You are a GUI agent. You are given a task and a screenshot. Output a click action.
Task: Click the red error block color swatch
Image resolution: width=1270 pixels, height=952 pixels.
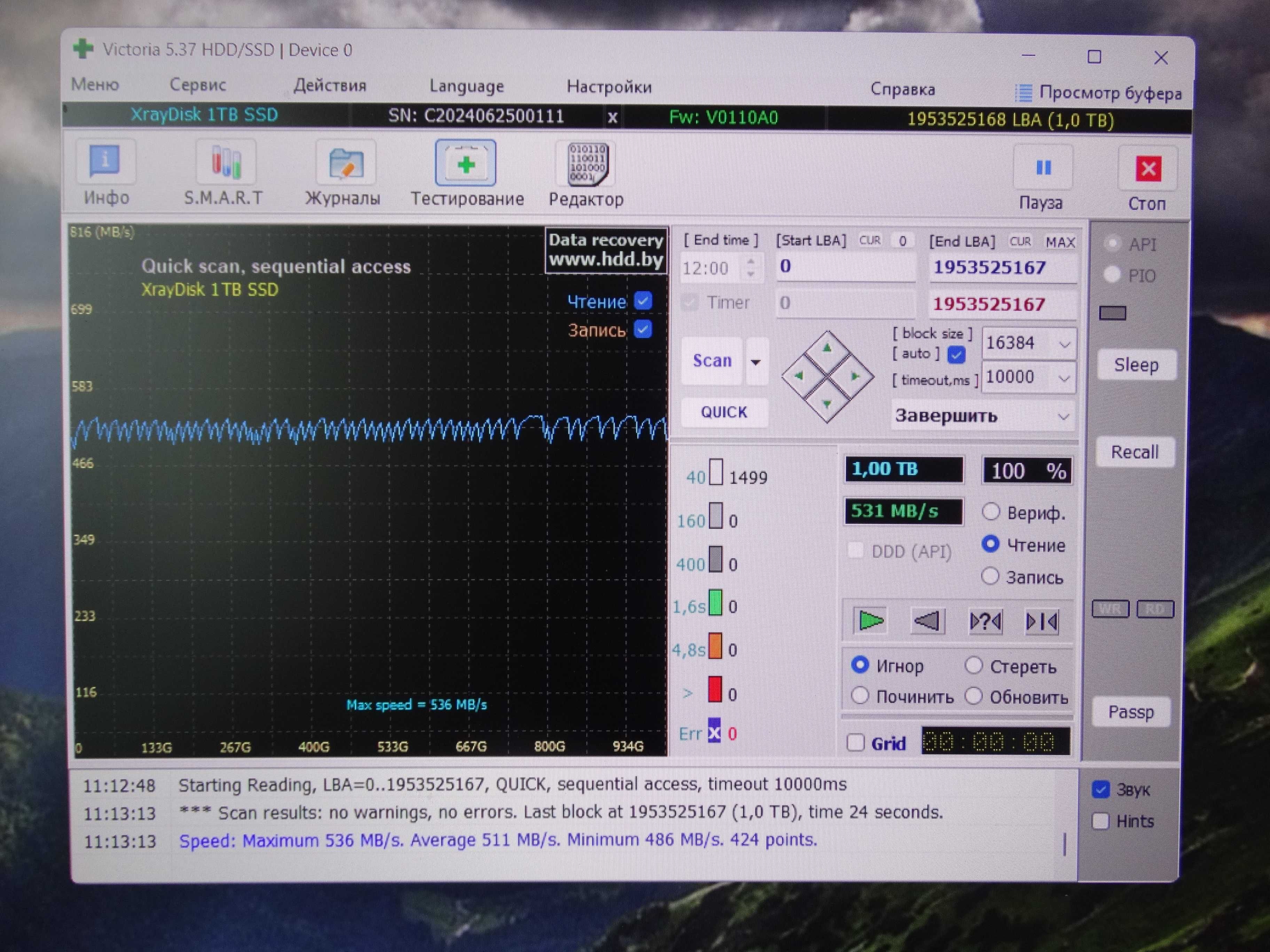coord(715,689)
